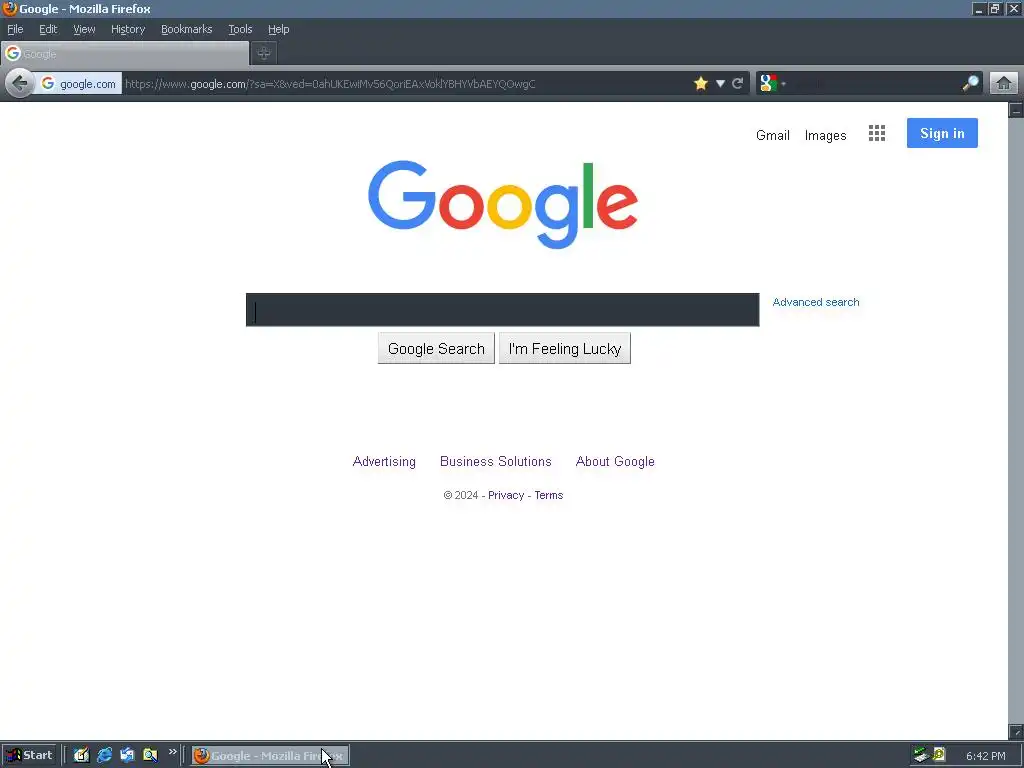The height and width of the screenshot is (768, 1024).
Task: Click the folder search quick launch icon
Action: click(150, 756)
